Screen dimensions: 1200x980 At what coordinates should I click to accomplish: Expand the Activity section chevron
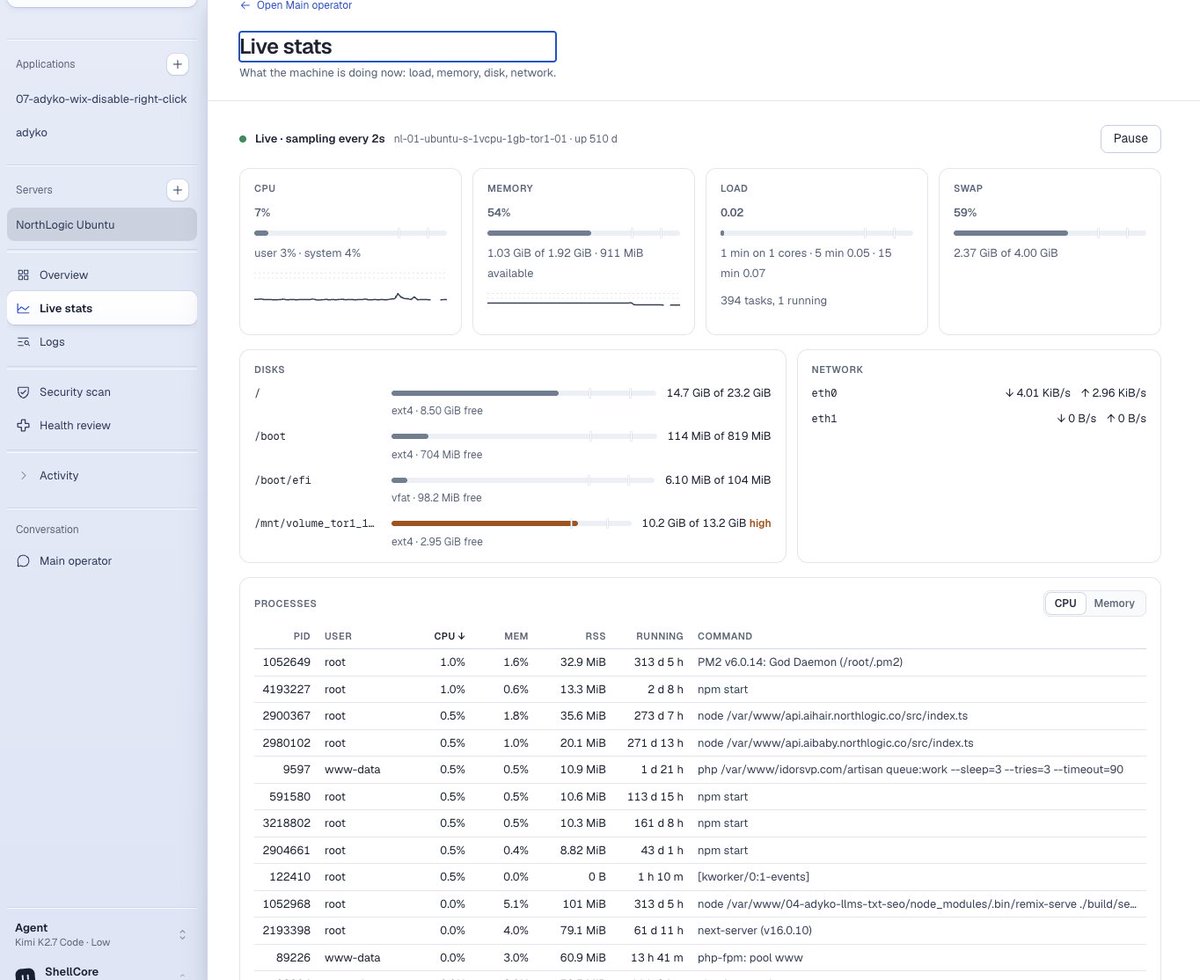(x=23, y=476)
